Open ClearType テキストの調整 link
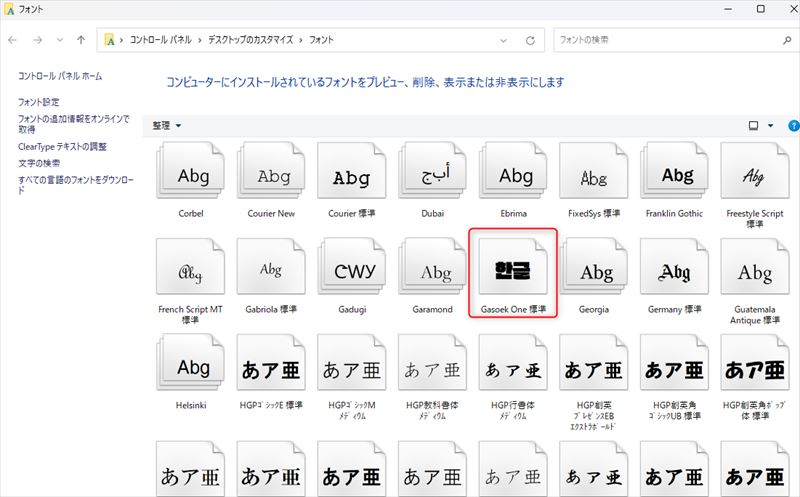 coord(62,146)
